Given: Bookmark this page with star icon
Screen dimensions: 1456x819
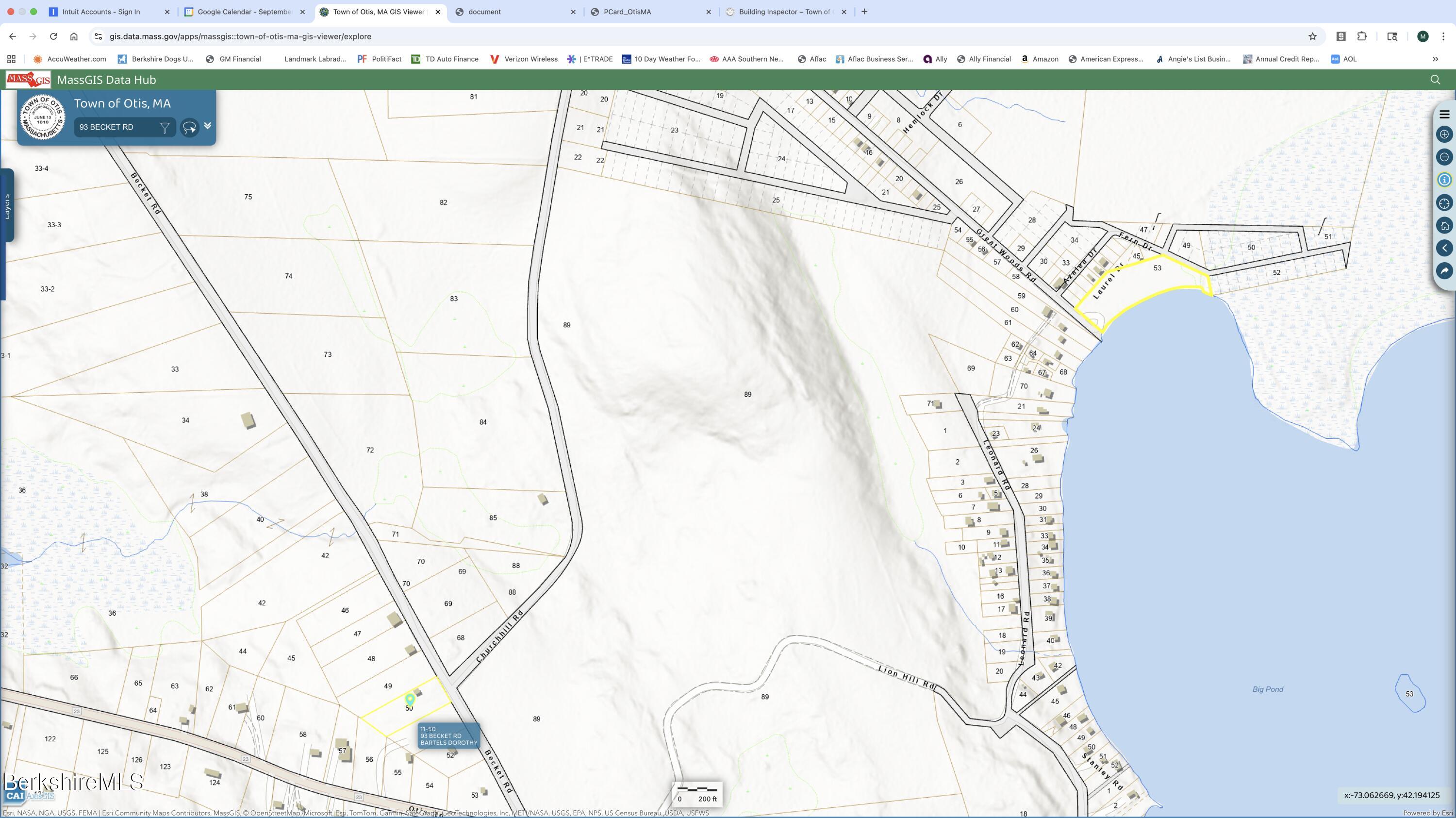Looking at the screenshot, I should click(x=1312, y=36).
